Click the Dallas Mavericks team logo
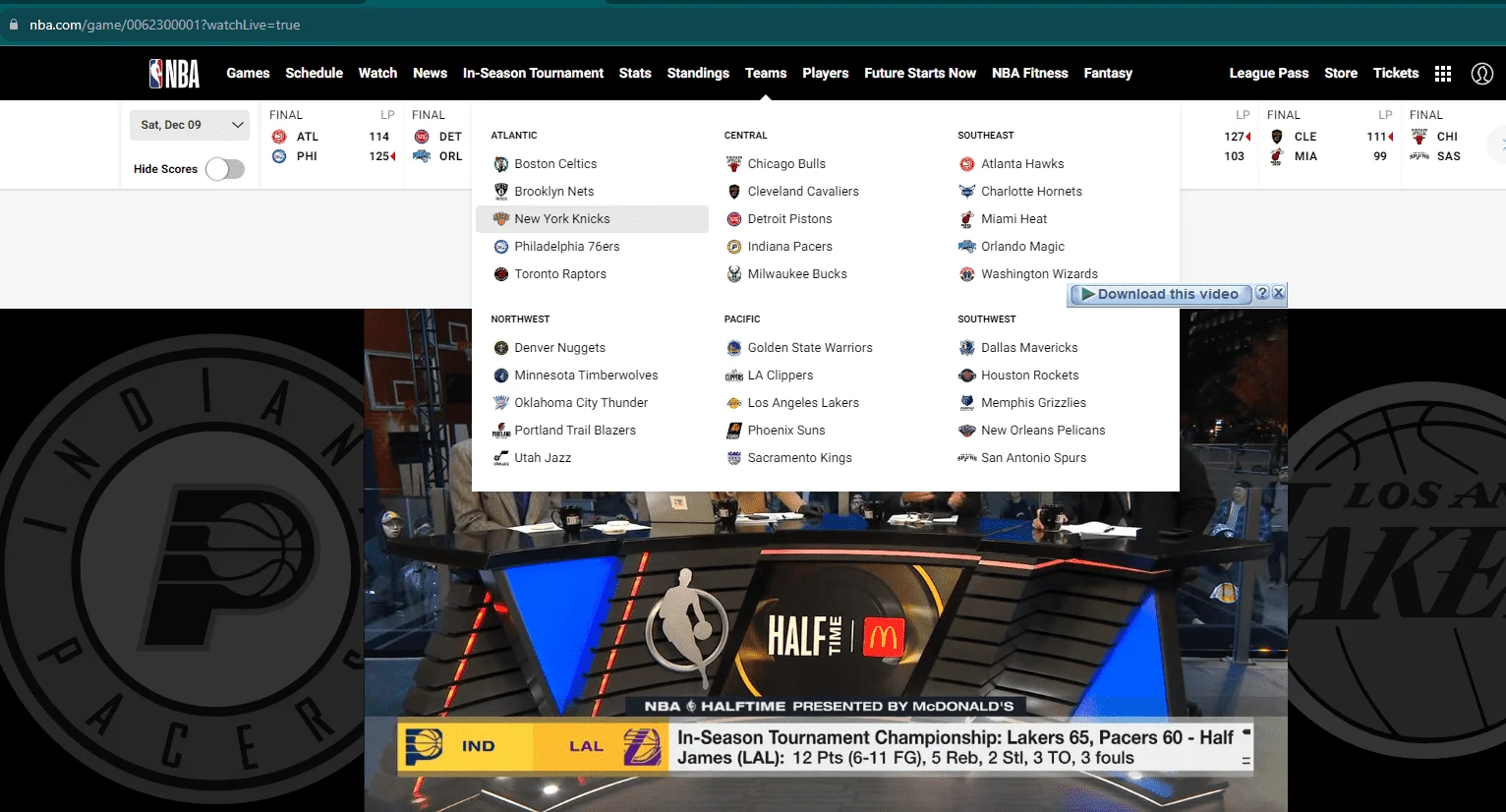Viewport: 1506px width, 812px height. tap(967, 348)
